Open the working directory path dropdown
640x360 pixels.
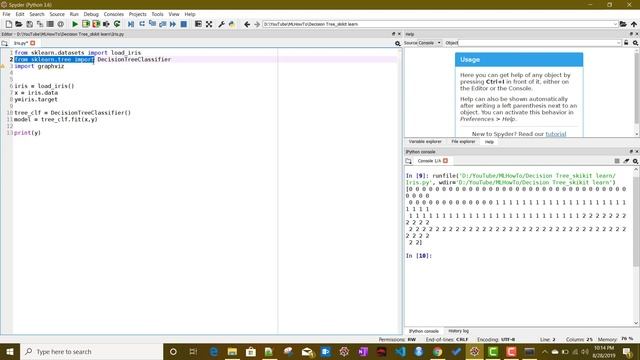[x=615, y=24]
